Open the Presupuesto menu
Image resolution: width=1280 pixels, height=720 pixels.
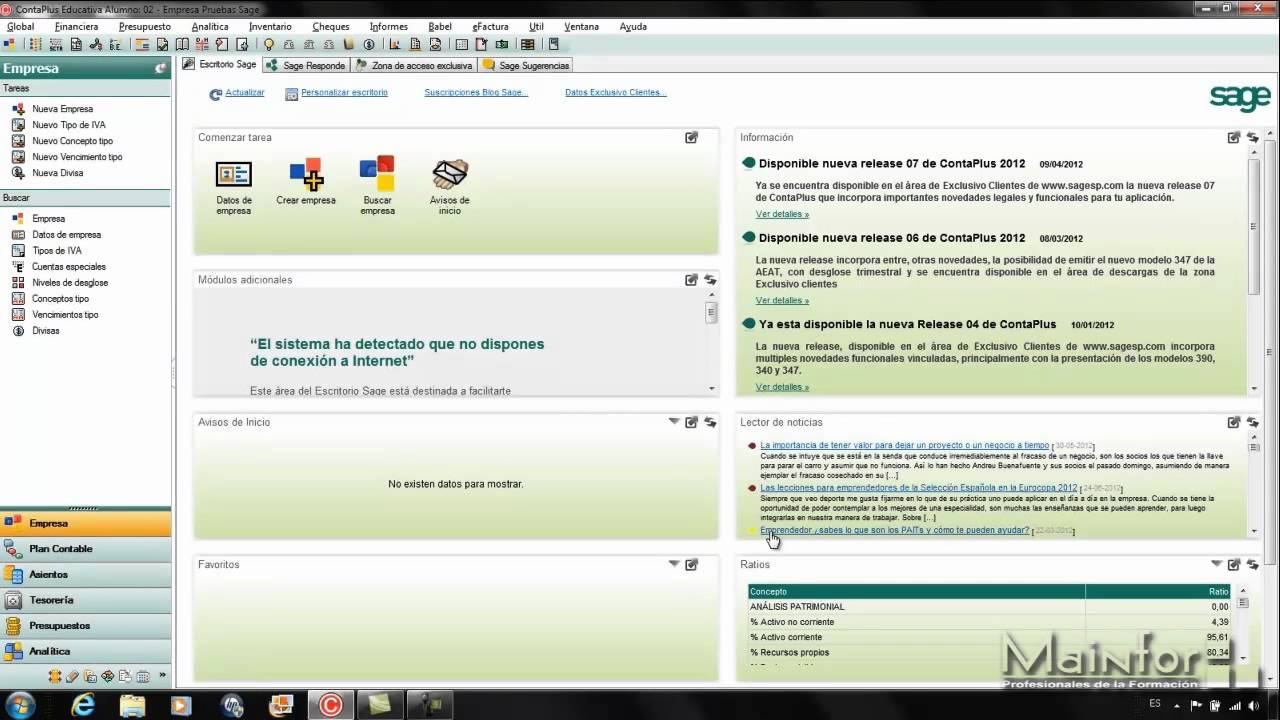pos(144,27)
